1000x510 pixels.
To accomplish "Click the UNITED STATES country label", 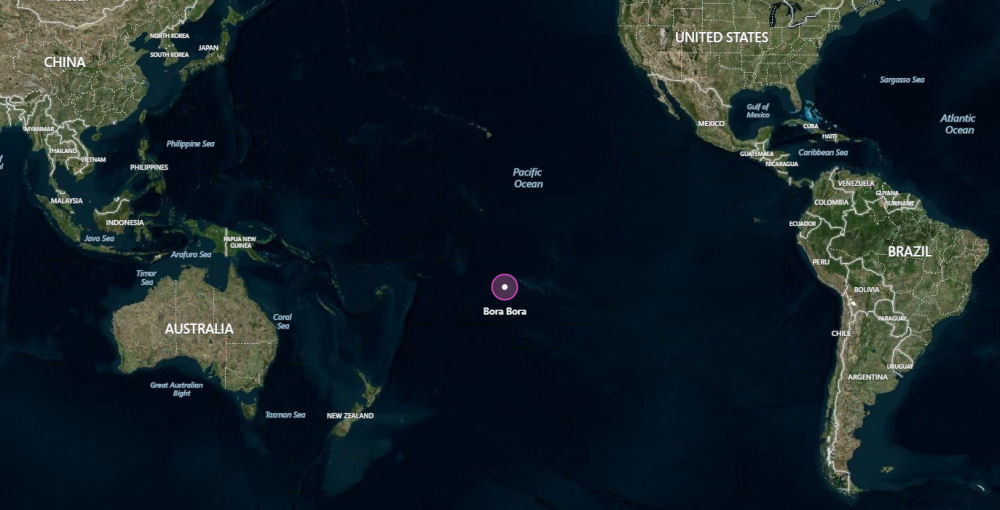I will 721,38.
